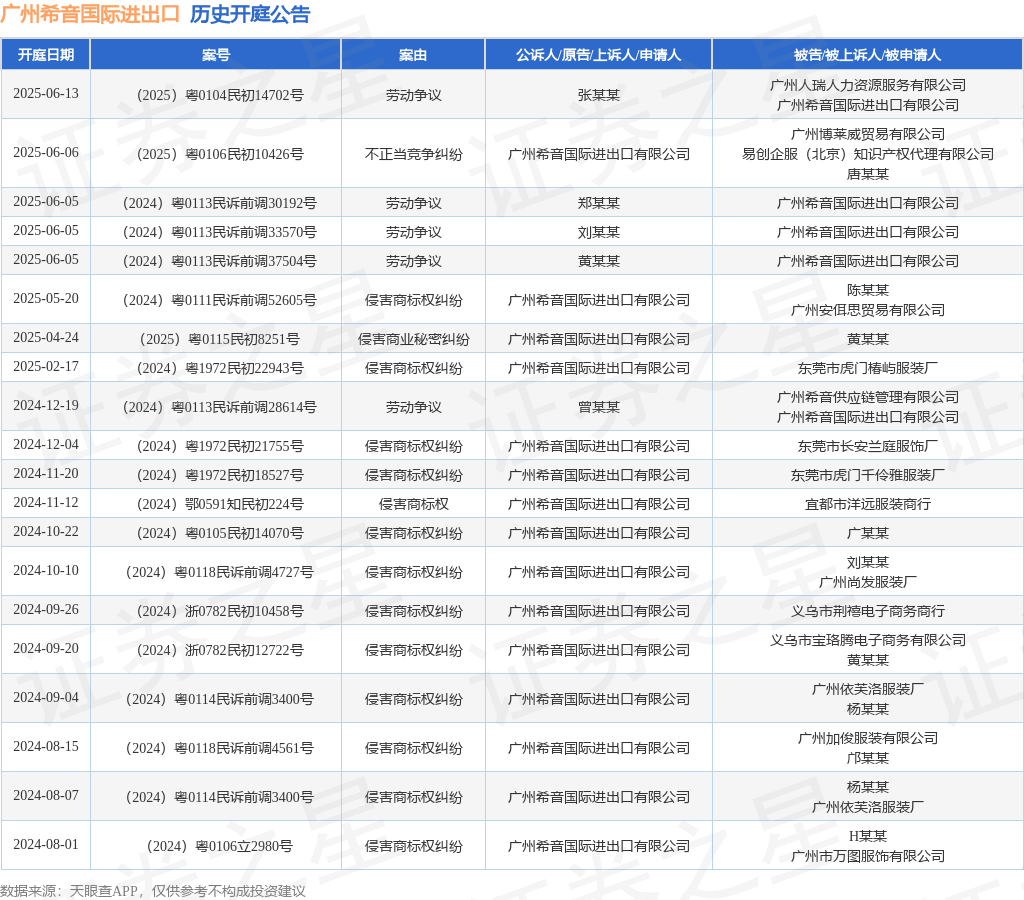Click defendant 义乌市荆禧电子商务商行
The width and height of the screenshot is (1024, 900).
pos(868,611)
